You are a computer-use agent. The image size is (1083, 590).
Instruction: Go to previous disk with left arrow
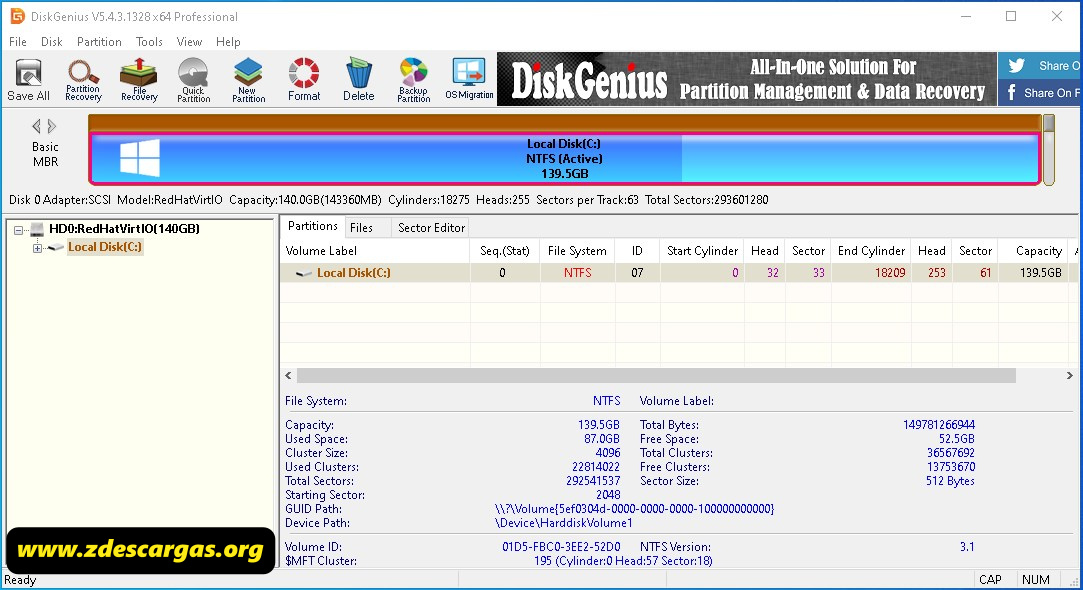point(37,126)
